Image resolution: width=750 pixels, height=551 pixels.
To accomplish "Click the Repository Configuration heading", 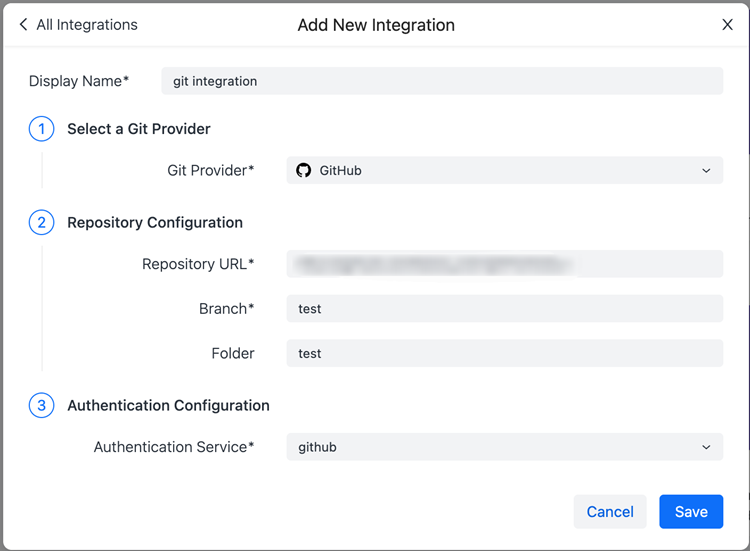I will coord(155,222).
